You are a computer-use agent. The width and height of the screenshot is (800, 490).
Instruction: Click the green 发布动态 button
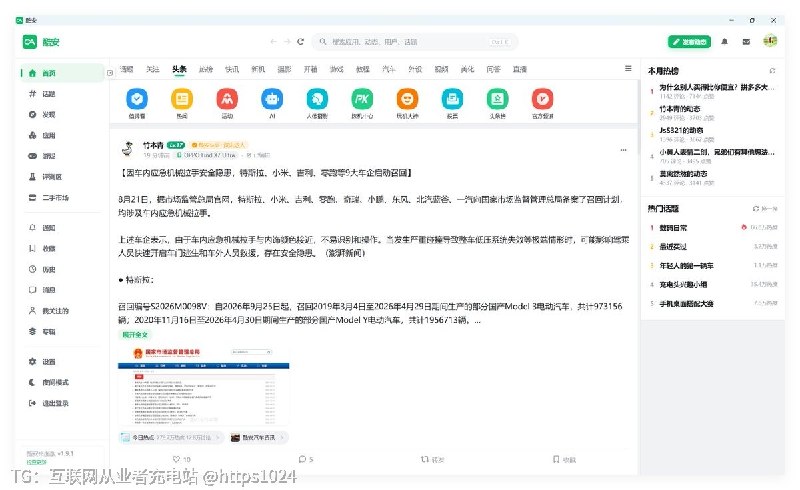(x=689, y=42)
